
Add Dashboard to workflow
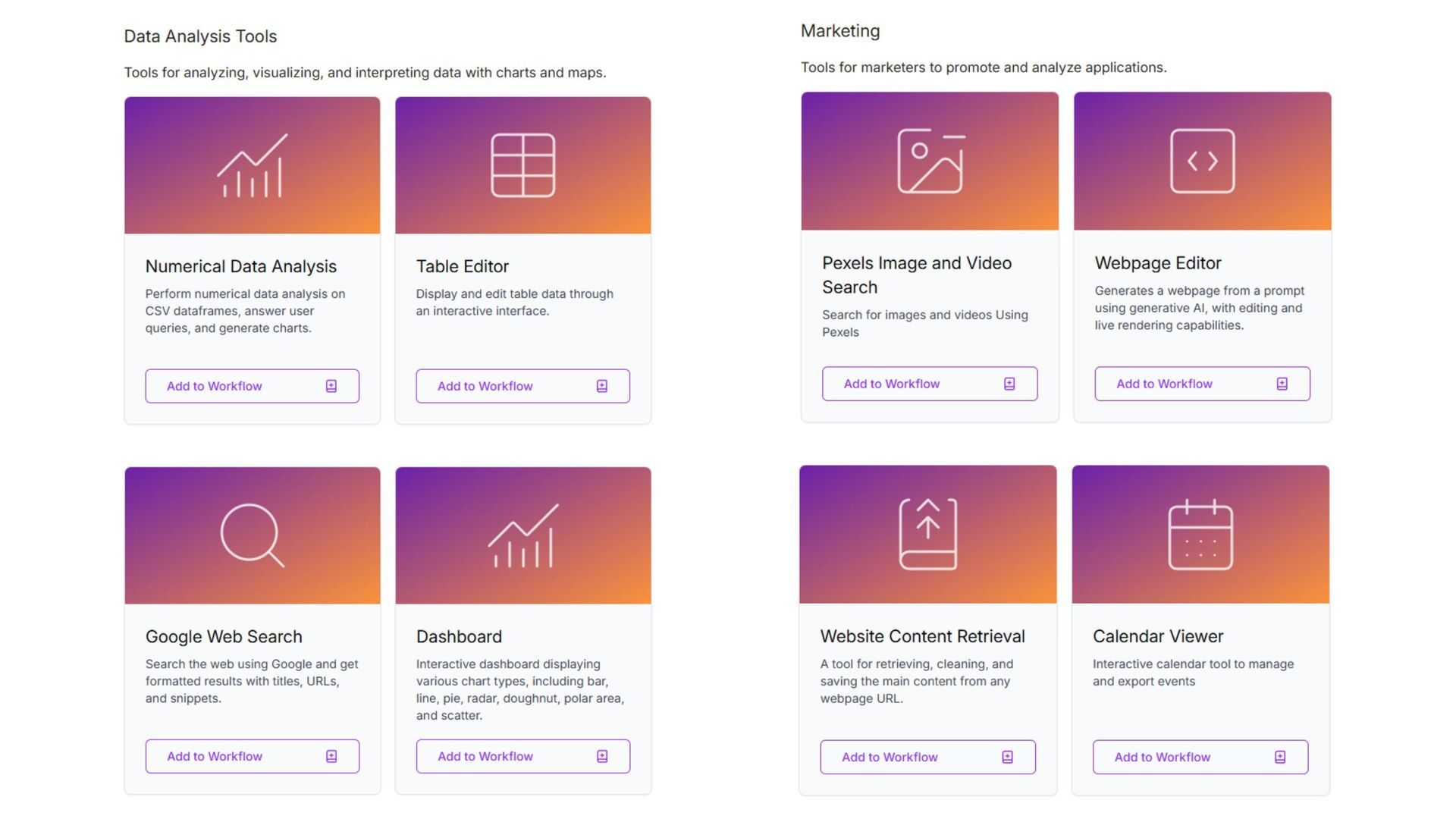(522, 756)
